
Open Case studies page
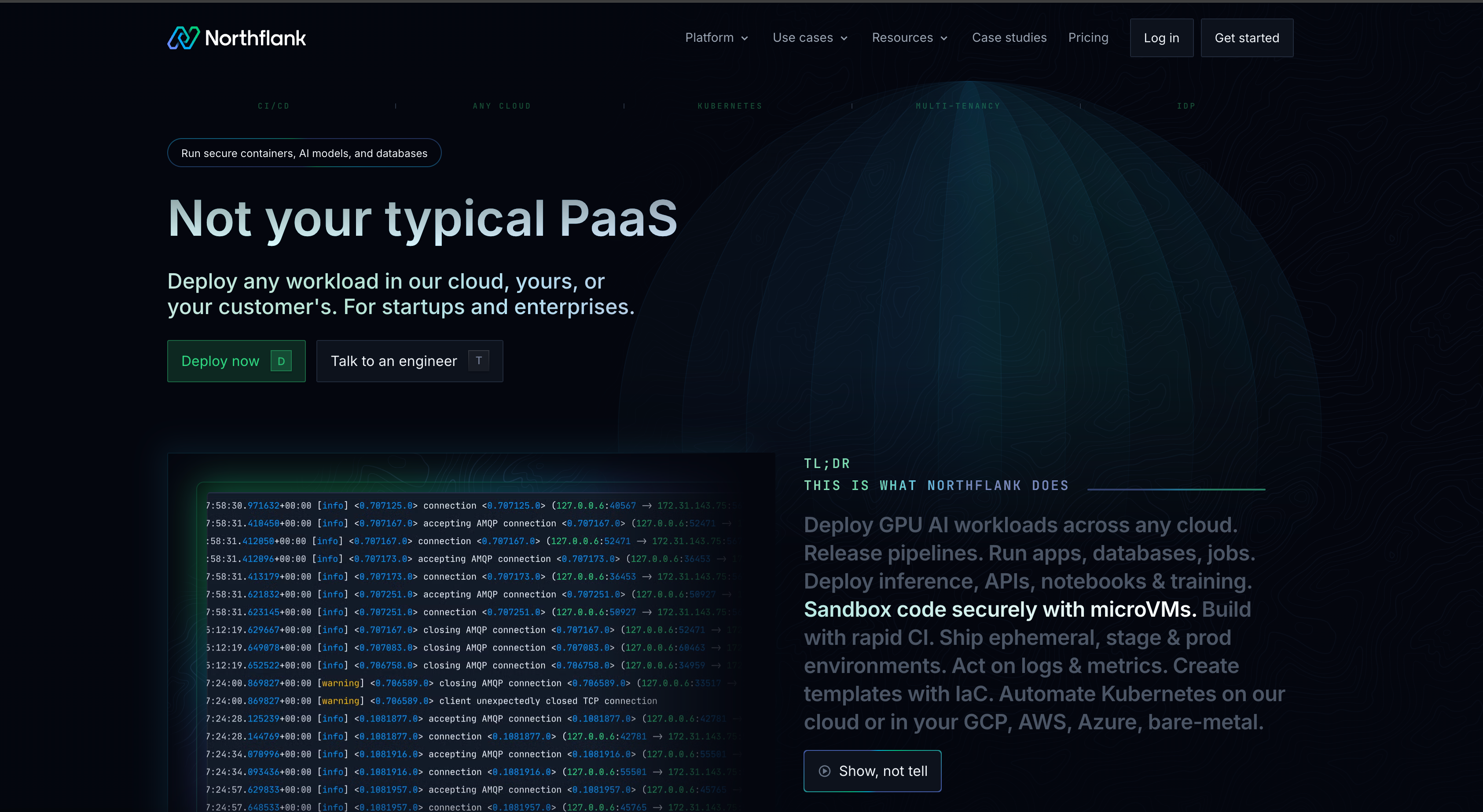click(x=1009, y=38)
